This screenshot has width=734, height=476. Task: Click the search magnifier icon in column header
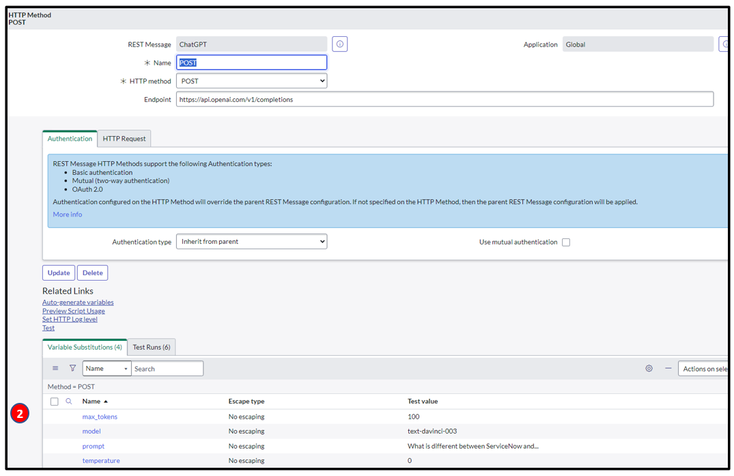pyautogui.click(x=69, y=401)
